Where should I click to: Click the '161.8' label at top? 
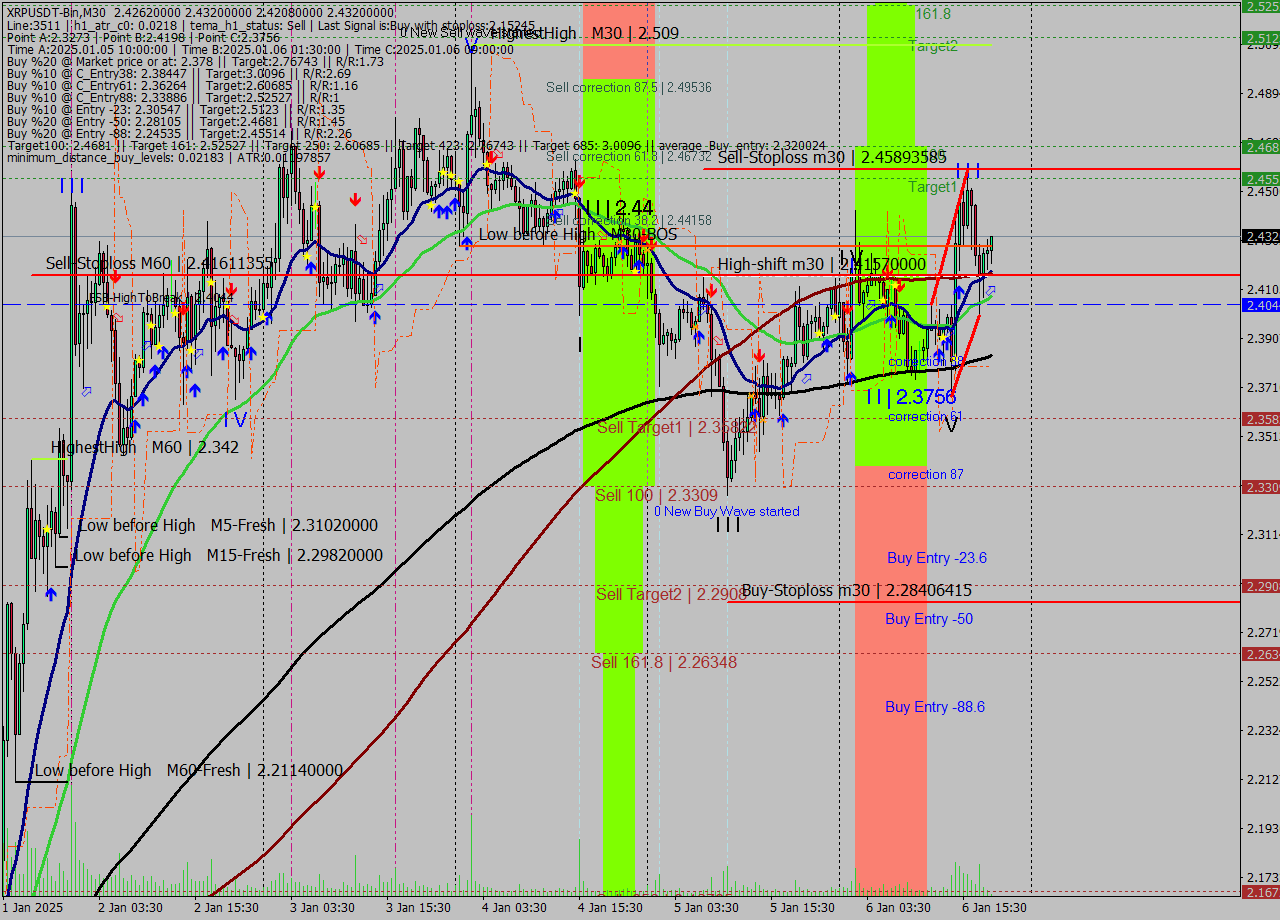[933, 14]
